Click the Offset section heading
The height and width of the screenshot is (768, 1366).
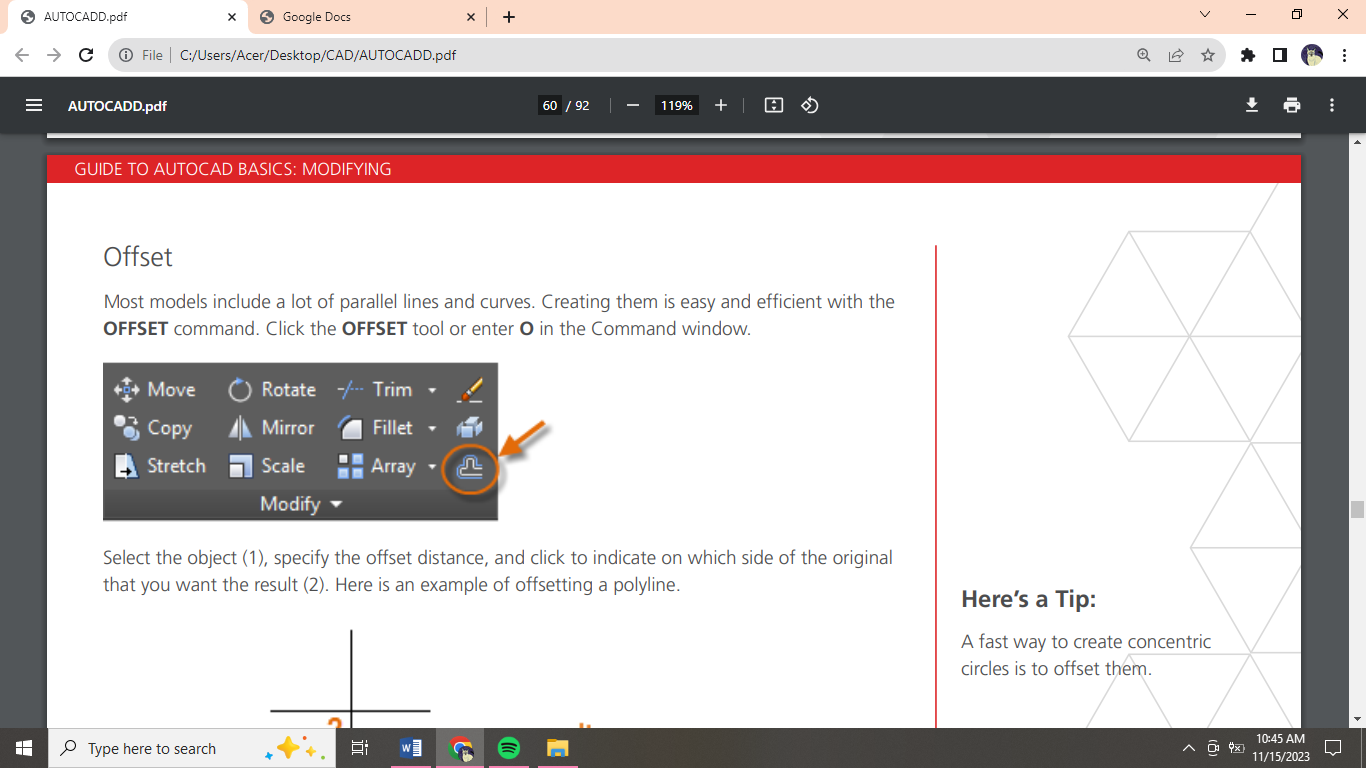coord(138,257)
